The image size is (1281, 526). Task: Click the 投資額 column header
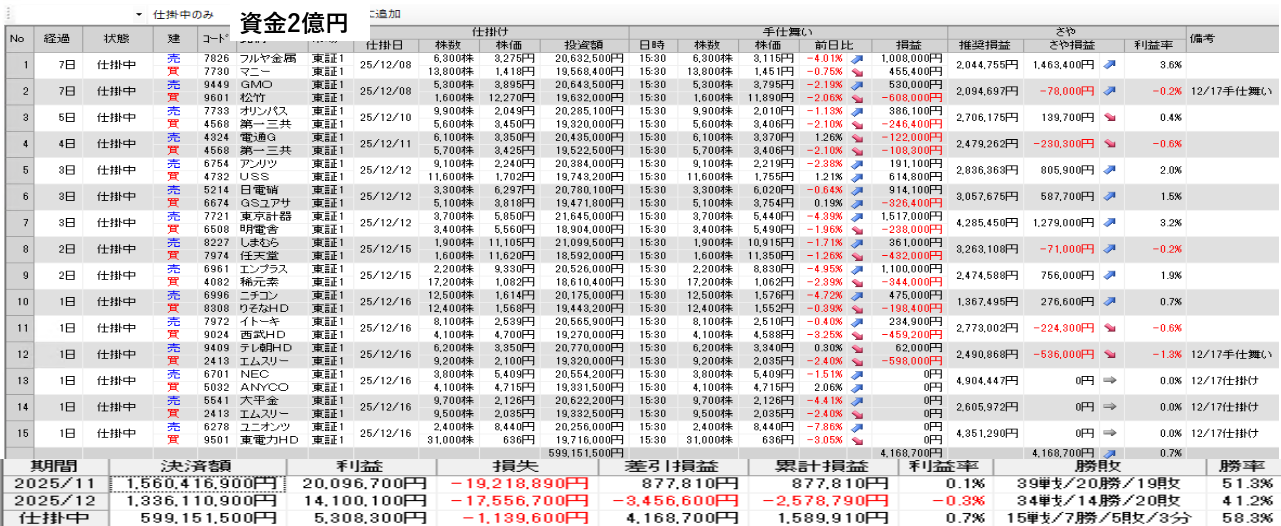(582, 46)
